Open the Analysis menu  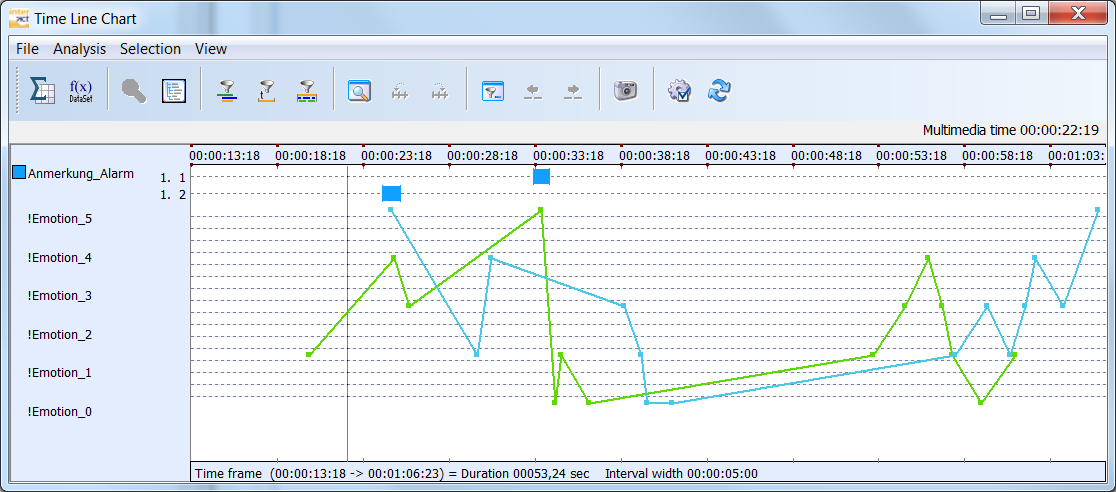(79, 48)
